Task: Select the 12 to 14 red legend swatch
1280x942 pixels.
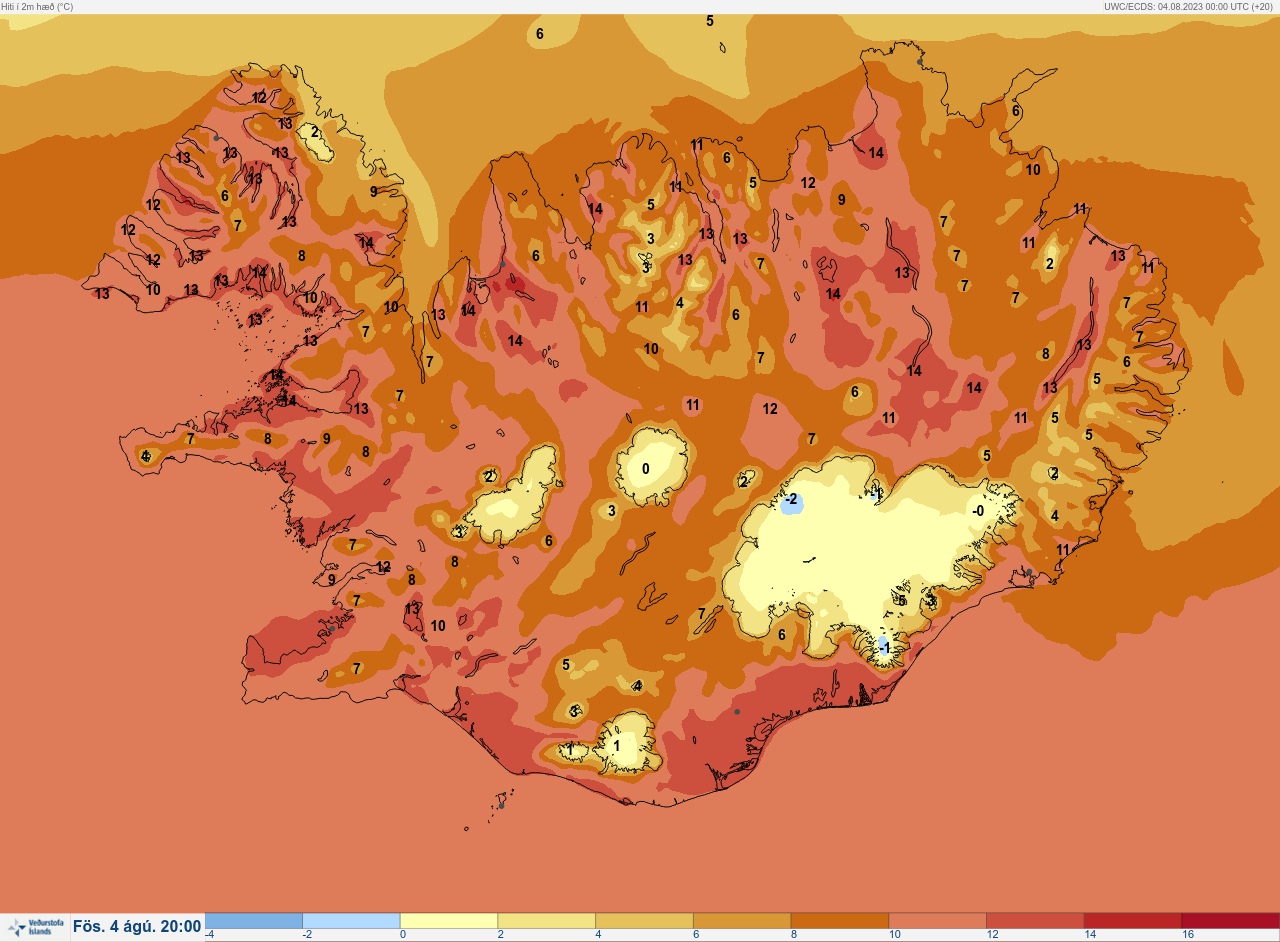Action: pyautogui.click(x=1035, y=921)
